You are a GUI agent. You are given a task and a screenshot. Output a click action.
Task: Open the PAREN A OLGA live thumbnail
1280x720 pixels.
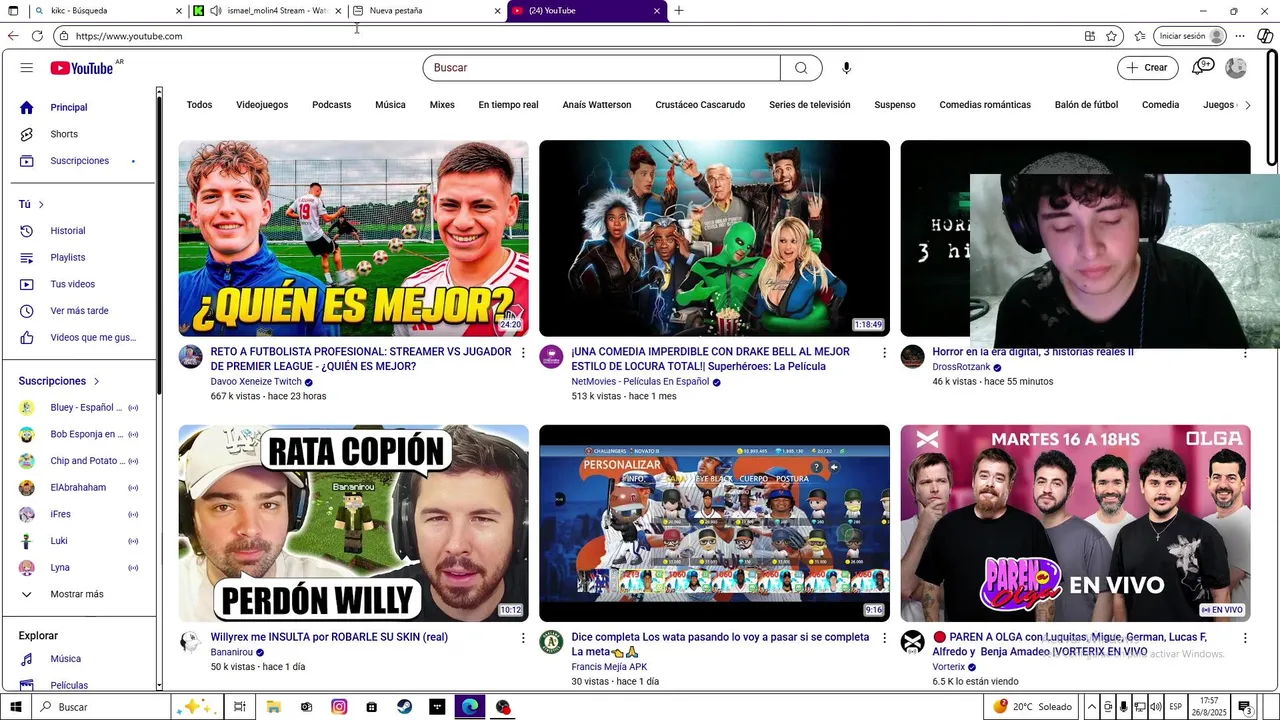pyautogui.click(x=1075, y=523)
